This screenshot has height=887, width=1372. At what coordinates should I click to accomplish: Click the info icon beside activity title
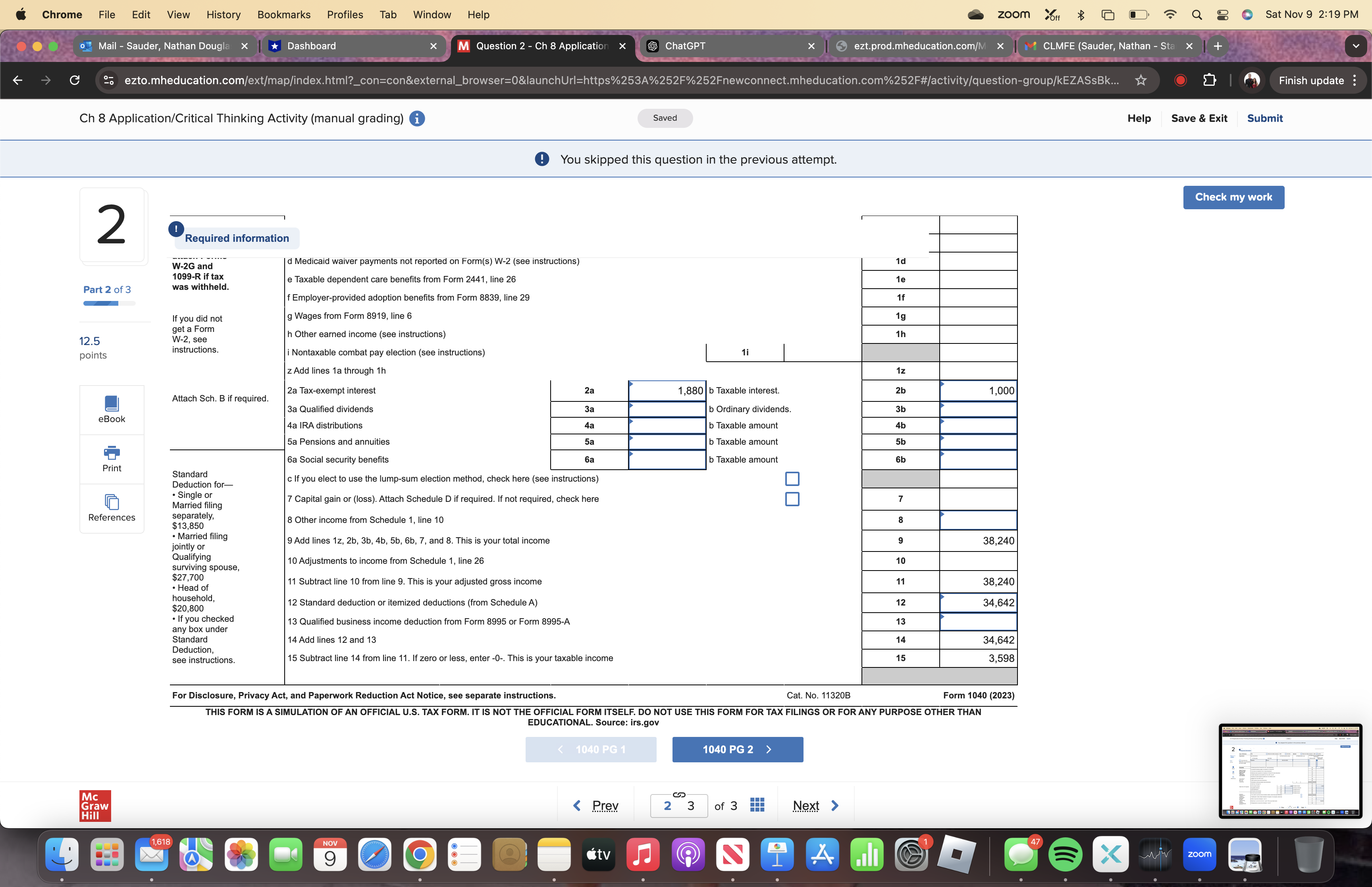click(417, 119)
